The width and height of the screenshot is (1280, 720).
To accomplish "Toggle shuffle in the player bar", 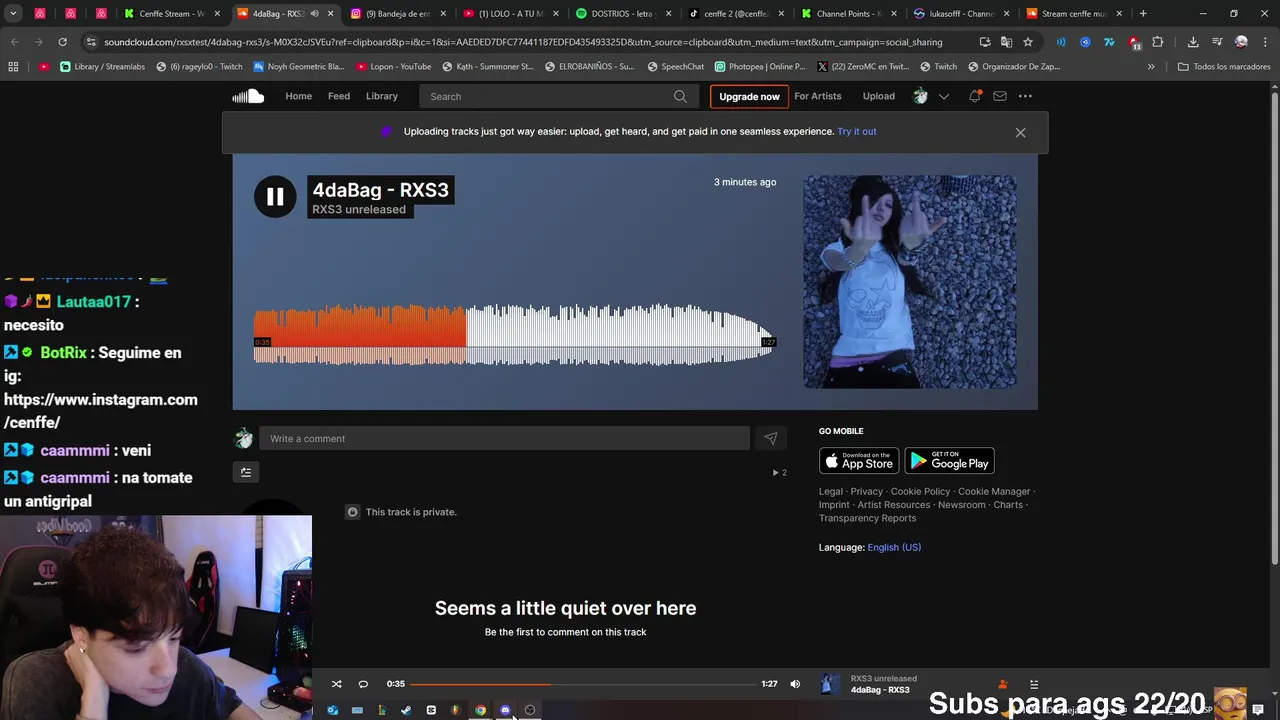I will coord(337,684).
